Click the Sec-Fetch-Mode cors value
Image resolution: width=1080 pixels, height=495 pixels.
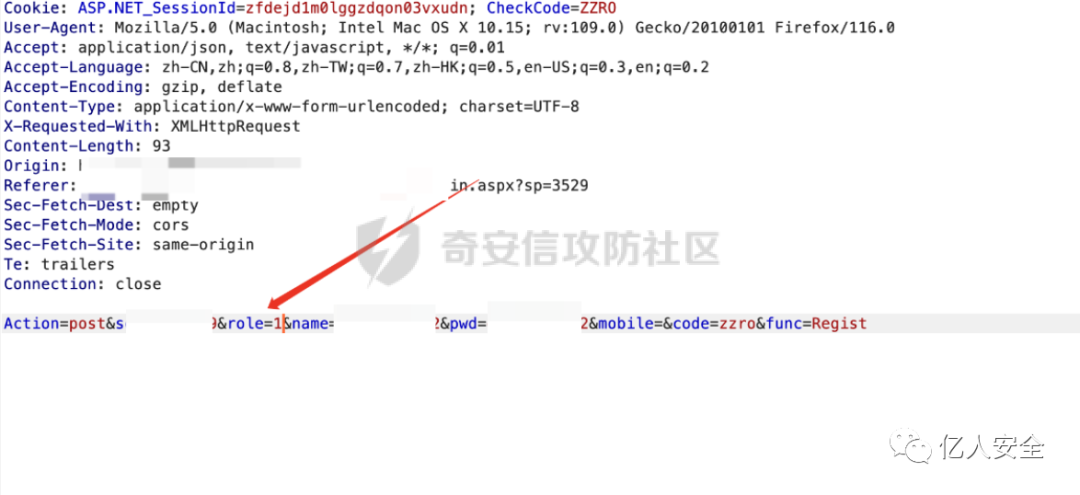coord(171,225)
